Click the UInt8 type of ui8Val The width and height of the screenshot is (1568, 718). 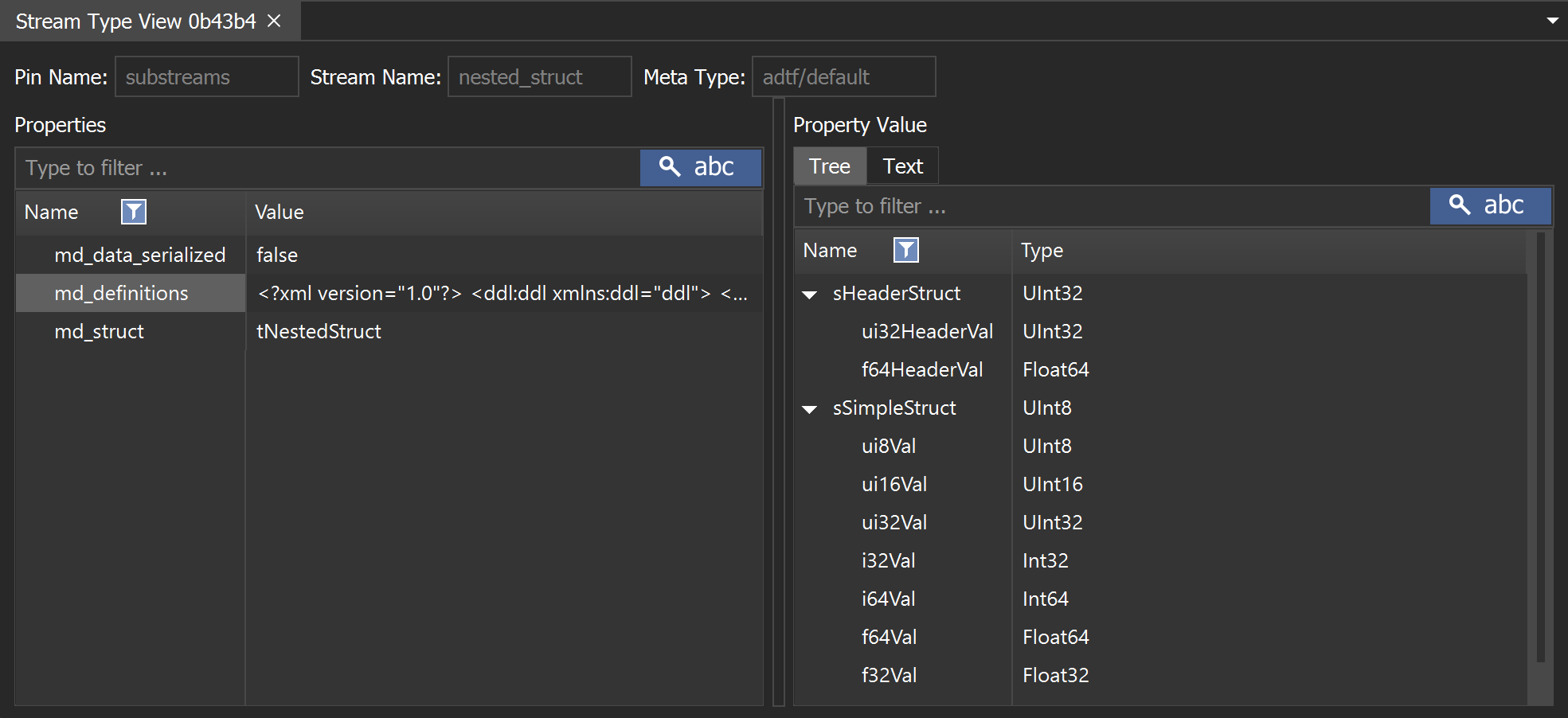coord(1047,446)
